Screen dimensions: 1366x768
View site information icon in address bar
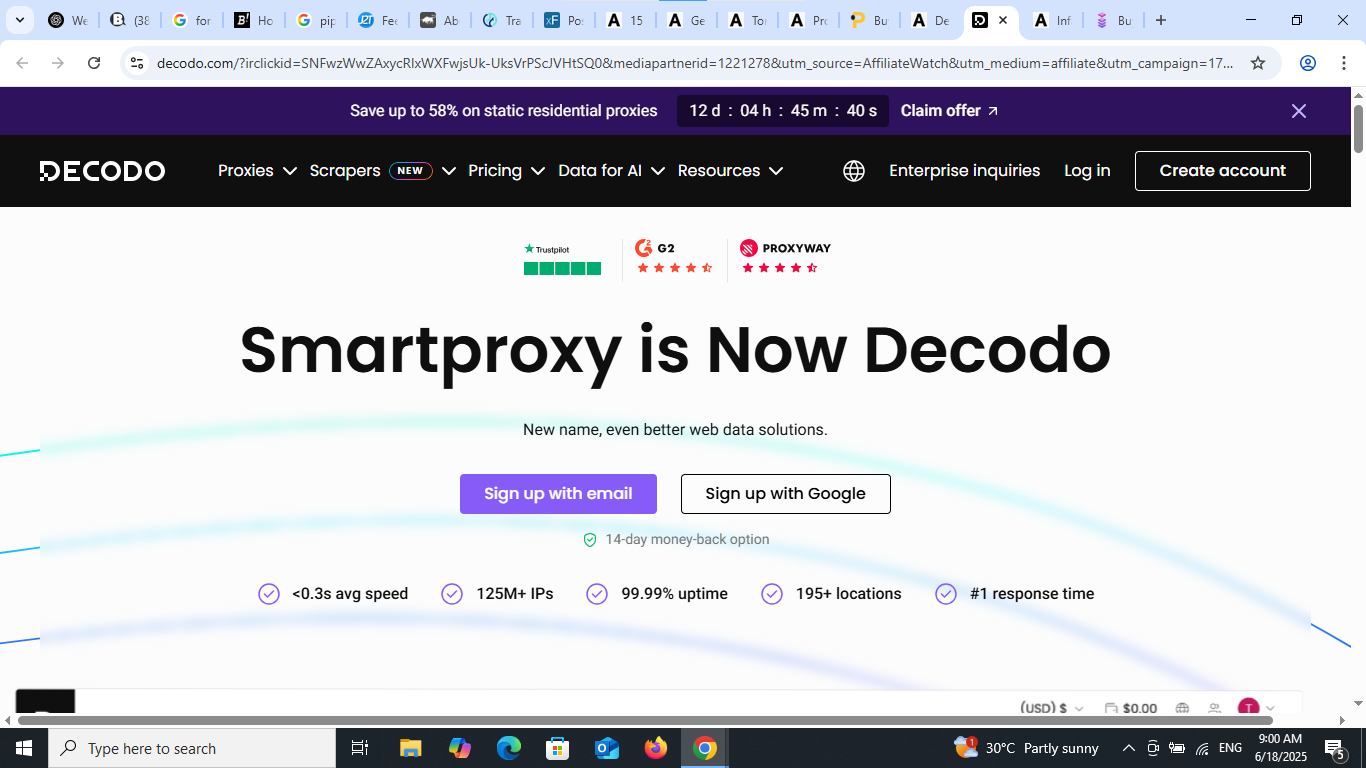137,63
